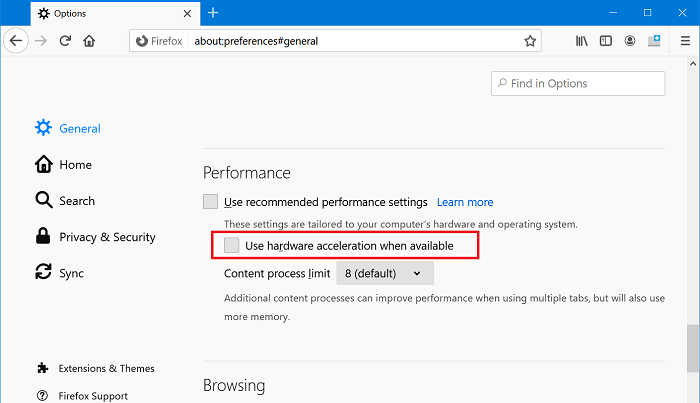Open the Firefox account icon
The image size is (700, 403).
click(x=630, y=41)
